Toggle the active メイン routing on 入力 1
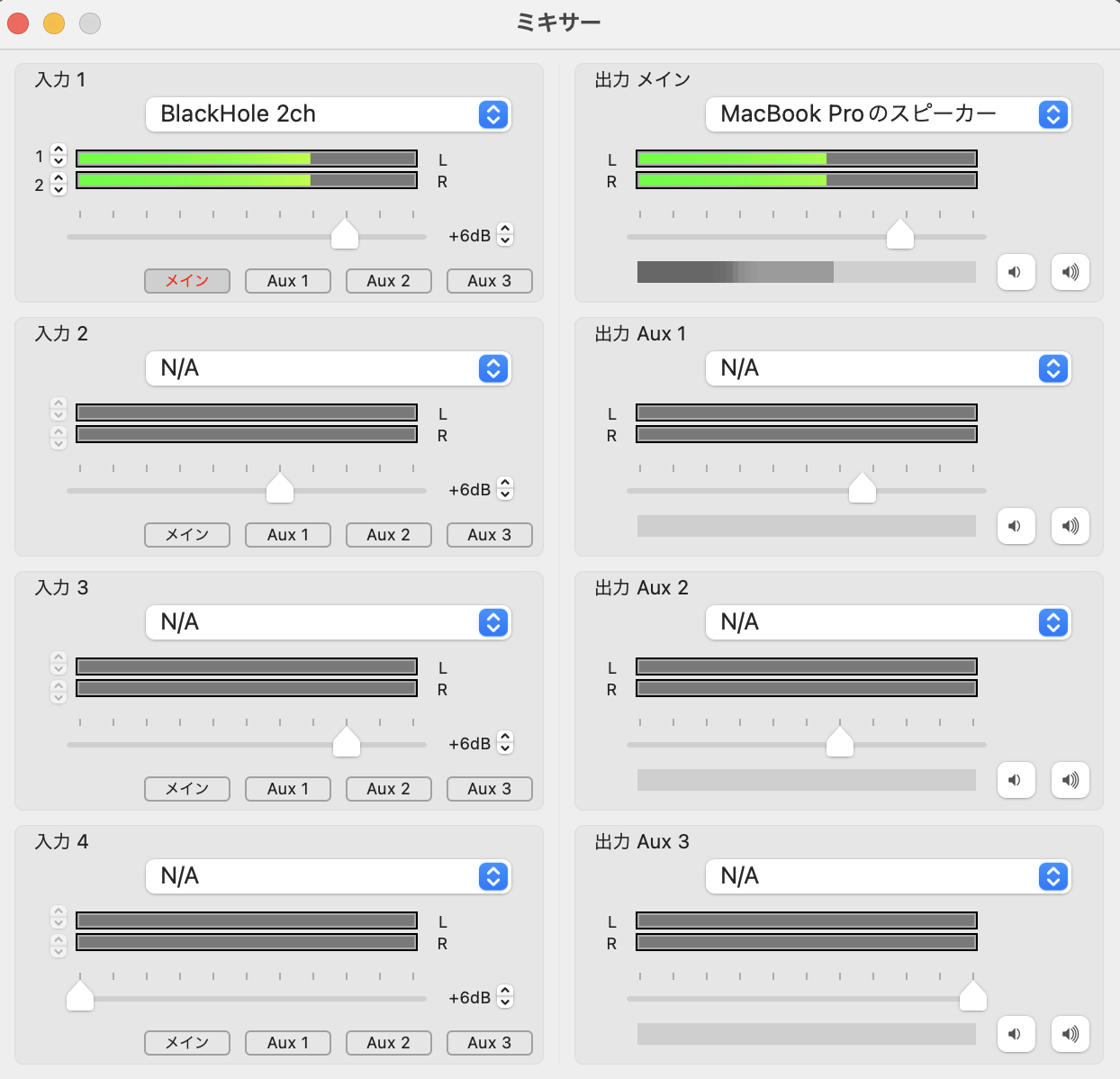 187,281
